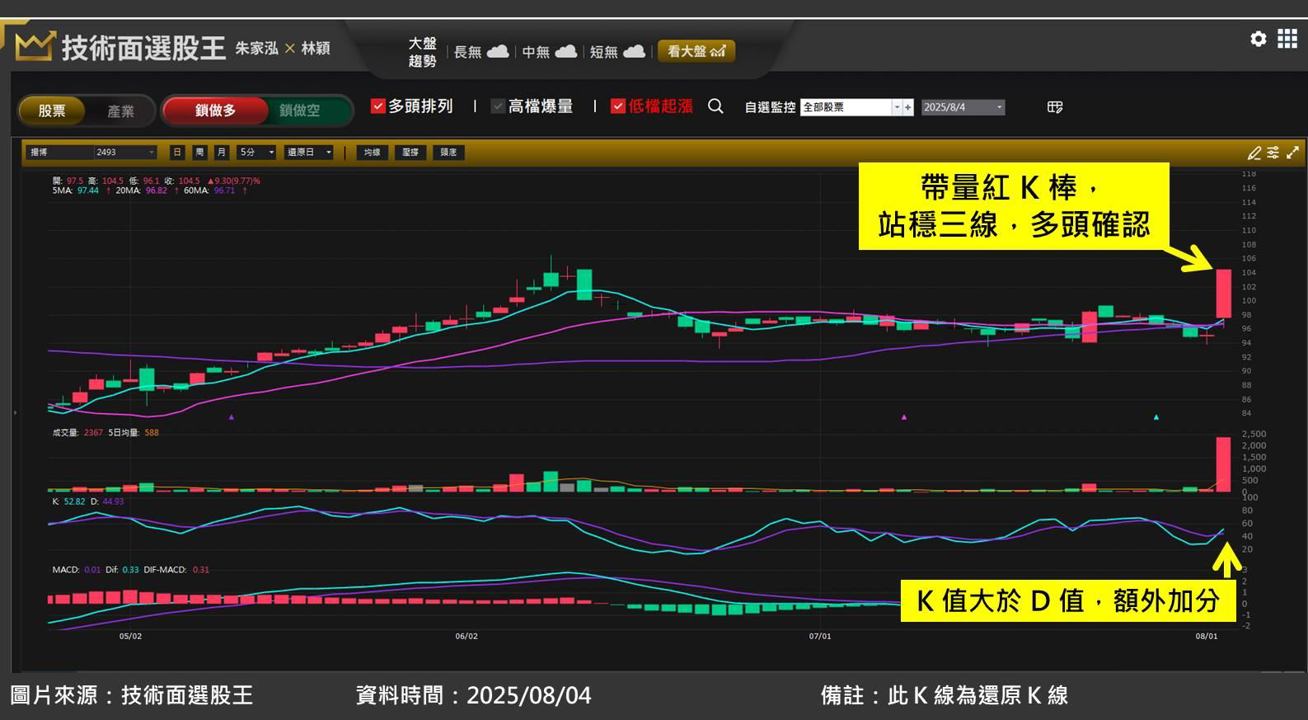Open the 5分 interval dropdown
Viewport: 1308px width, 720px height.
coord(256,152)
